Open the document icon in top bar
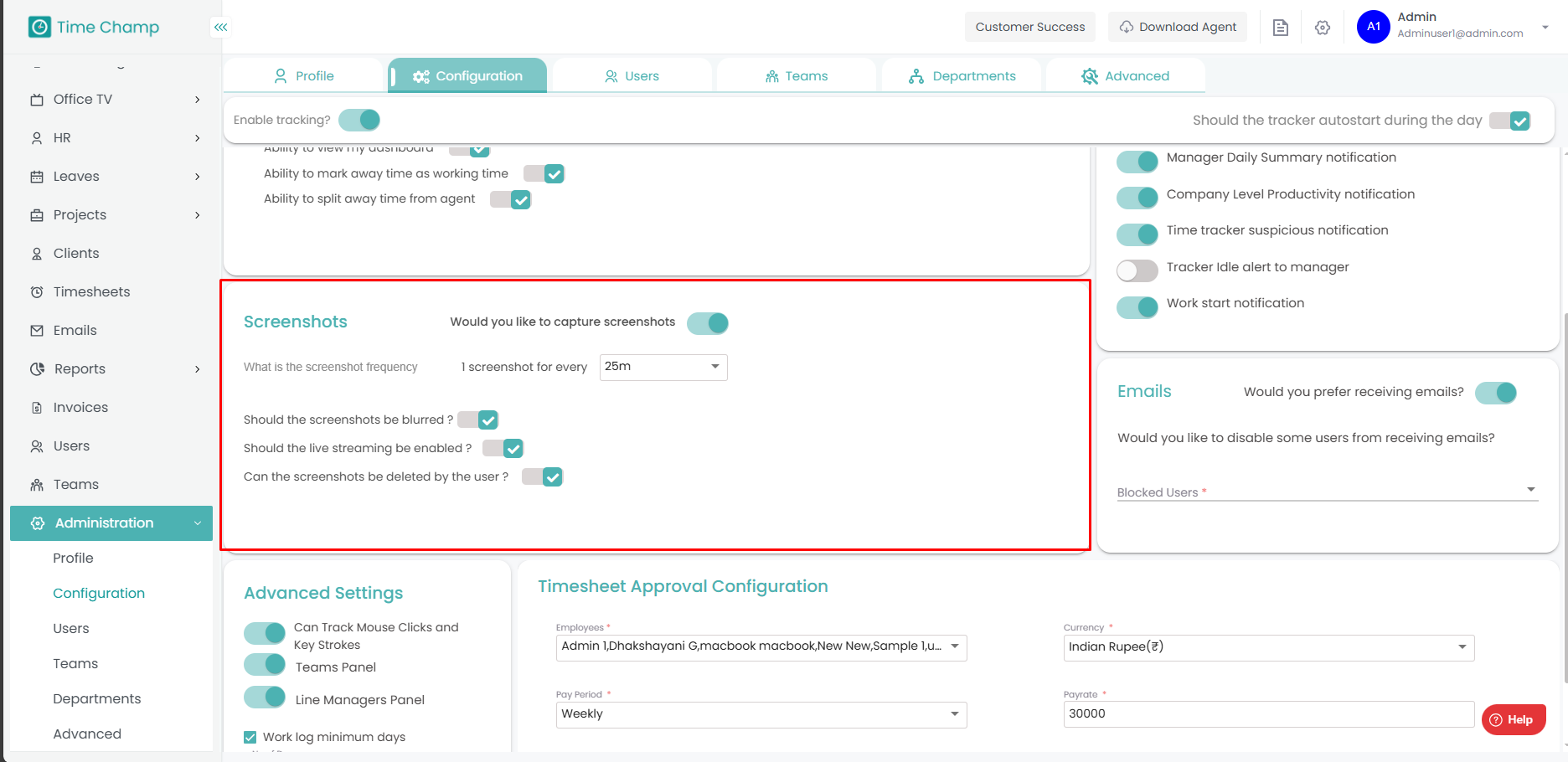The height and width of the screenshot is (762, 1568). 1280,28
